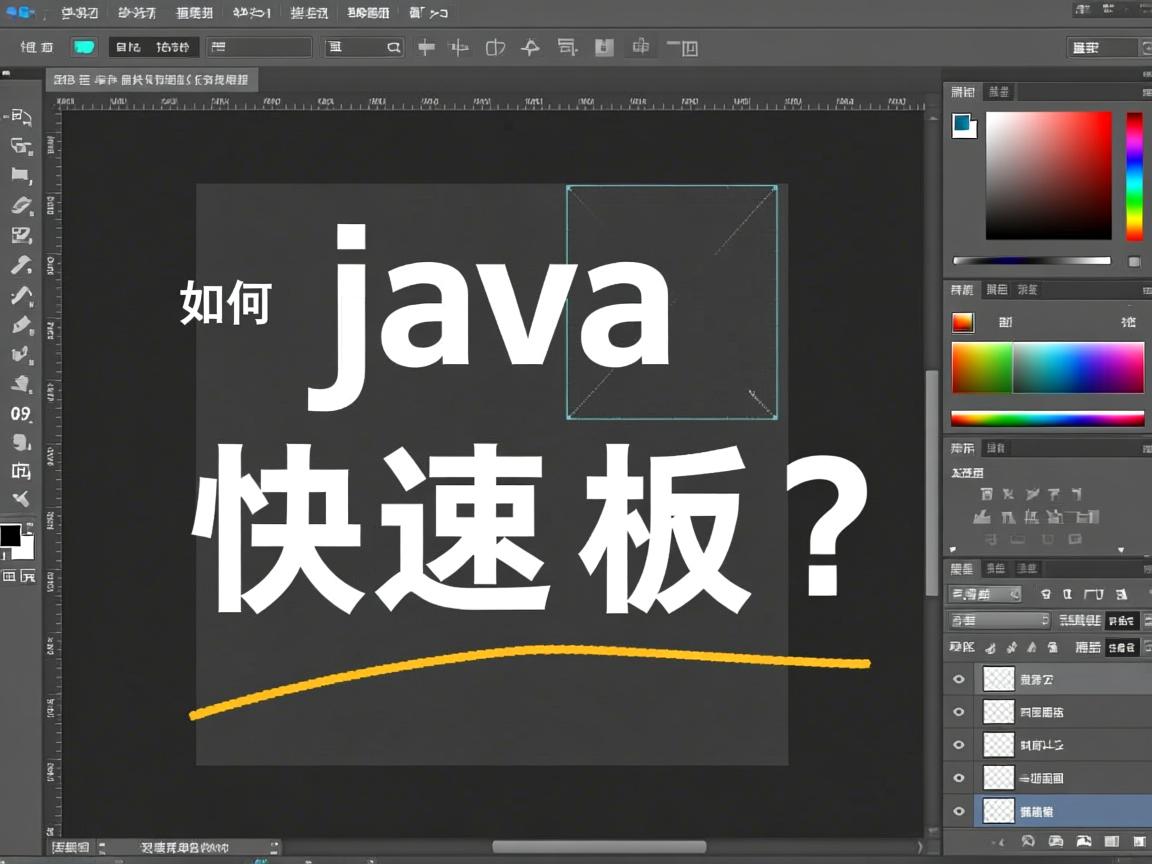Select the first tool at the top of the toolbox
This screenshot has height=864, width=1152.
[x=21, y=118]
